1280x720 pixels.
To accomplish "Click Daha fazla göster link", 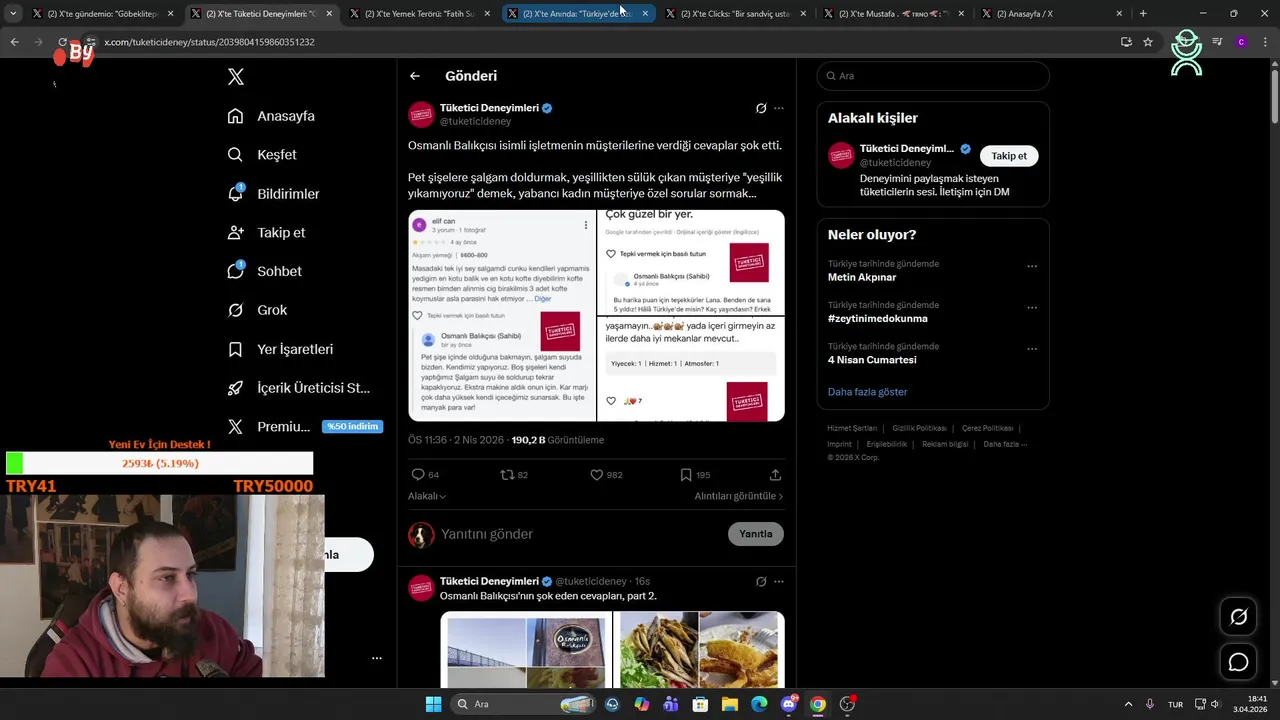I will (867, 392).
